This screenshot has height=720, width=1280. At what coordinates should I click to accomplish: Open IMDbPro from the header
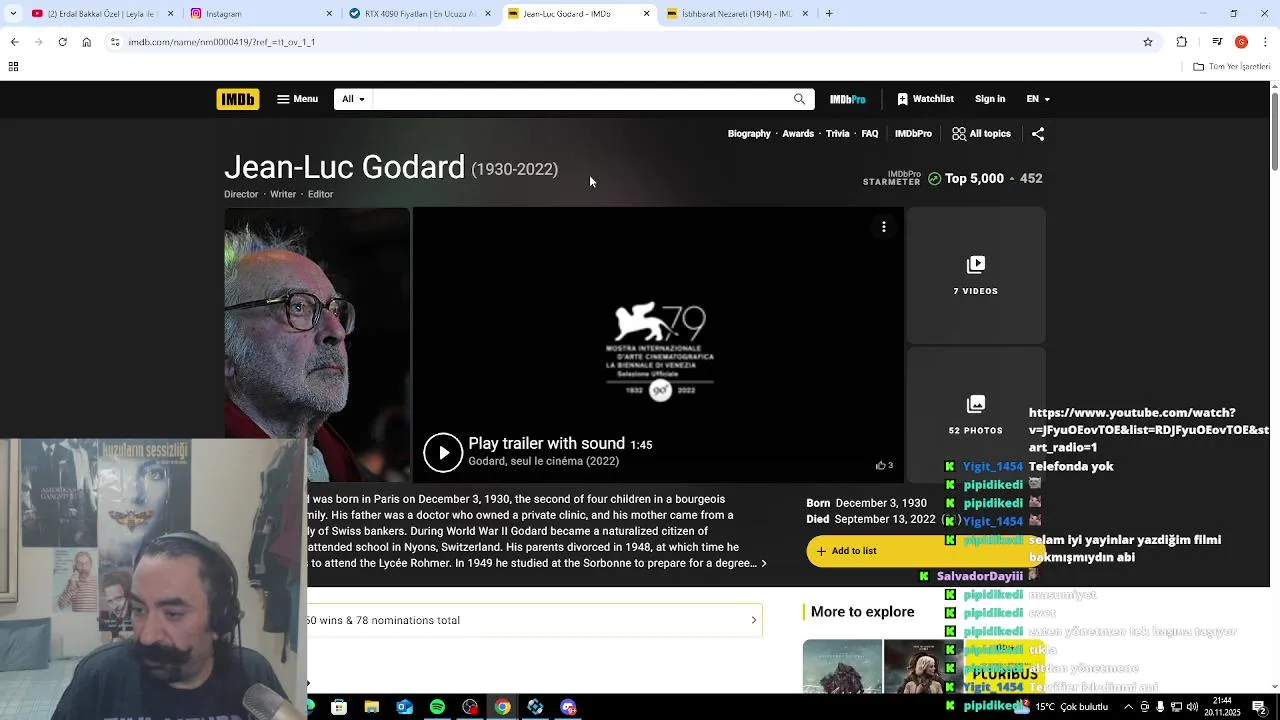click(x=847, y=99)
